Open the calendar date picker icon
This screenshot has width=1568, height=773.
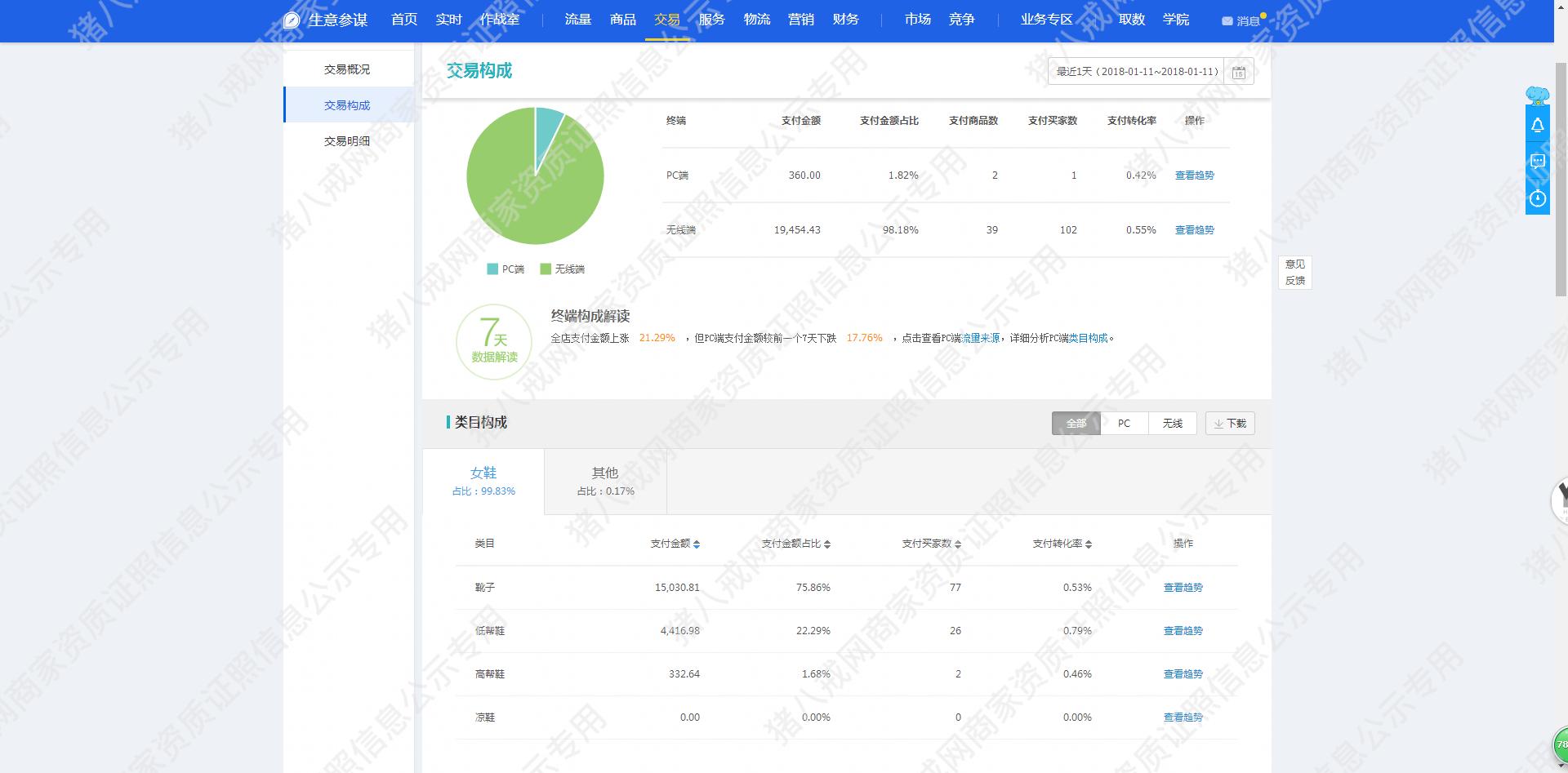click(x=1239, y=72)
